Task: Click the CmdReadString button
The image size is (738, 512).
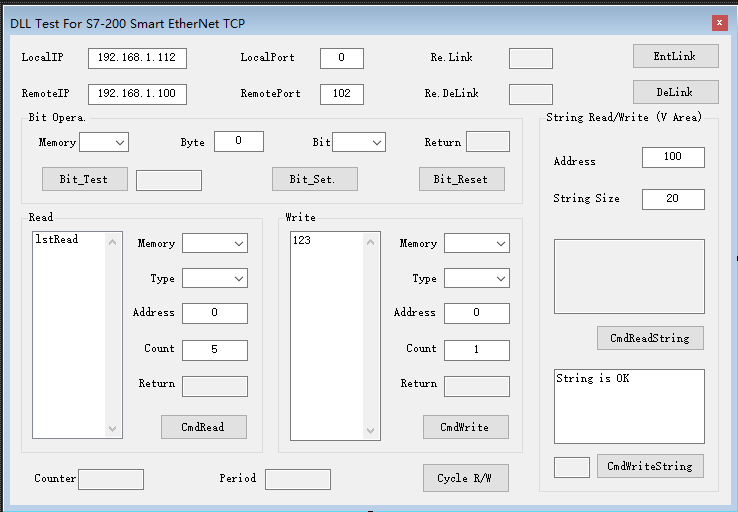Action: coord(650,338)
